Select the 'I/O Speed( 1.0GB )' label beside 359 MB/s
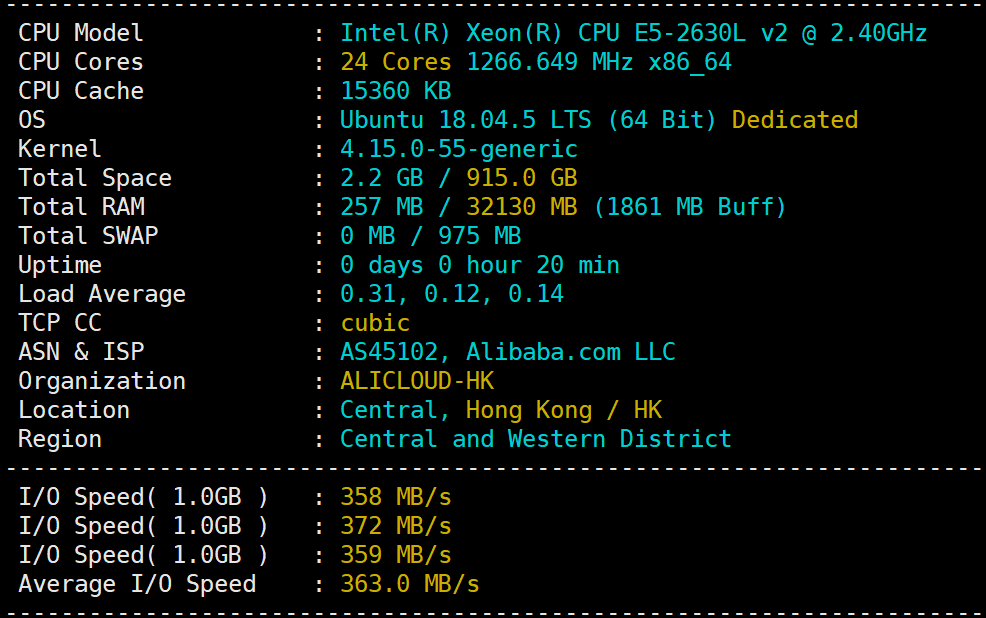Image resolution: width=986 pixels, height=618 pixels. (143, 555)
